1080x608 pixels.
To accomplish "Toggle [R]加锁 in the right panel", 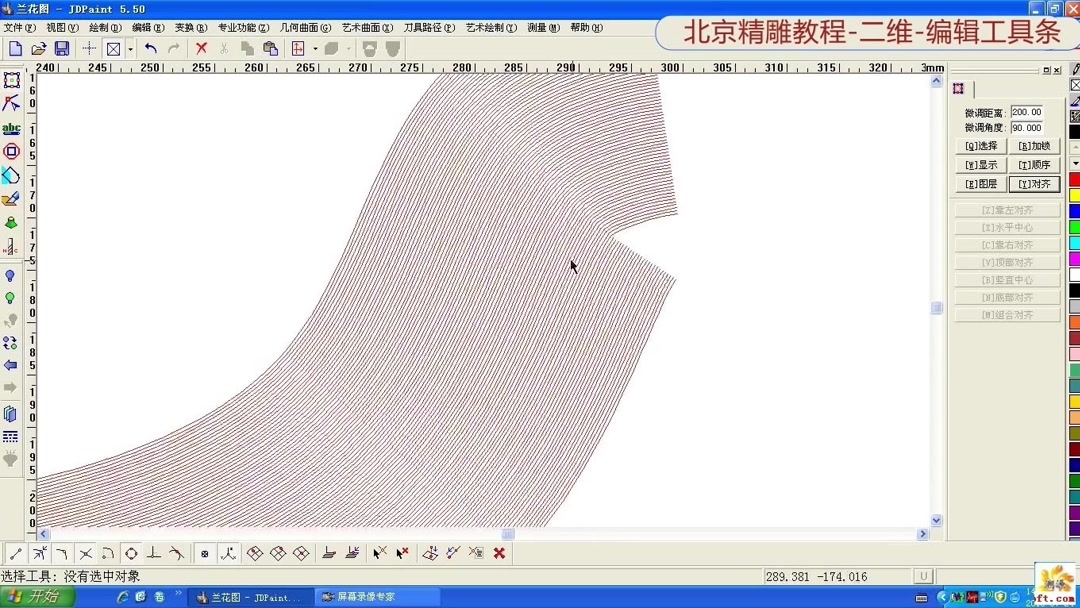I will (x=1033, y=145).
